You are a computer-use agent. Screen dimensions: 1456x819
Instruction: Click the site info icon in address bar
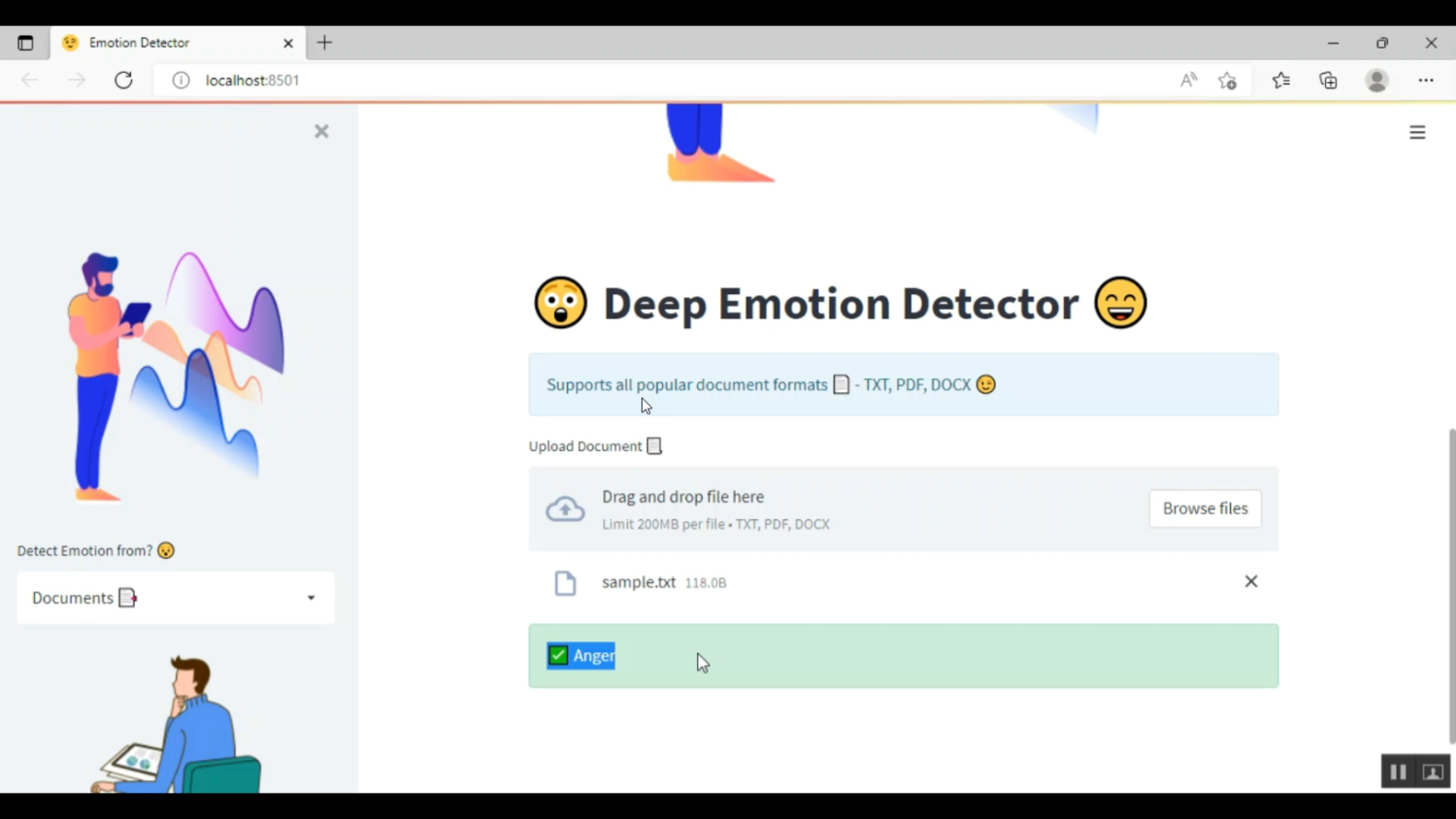[x=181, y=81]
